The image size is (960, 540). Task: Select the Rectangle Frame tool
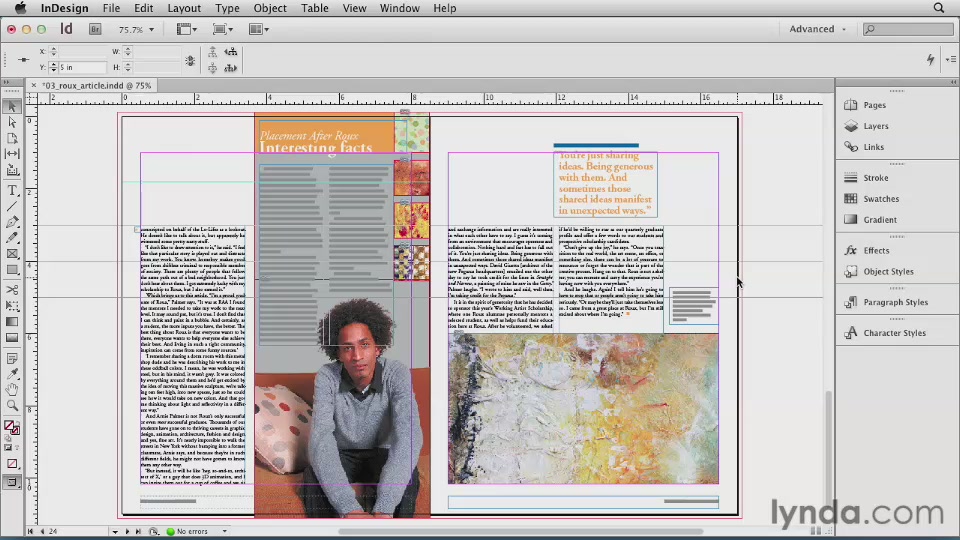(x=12, y=253)
